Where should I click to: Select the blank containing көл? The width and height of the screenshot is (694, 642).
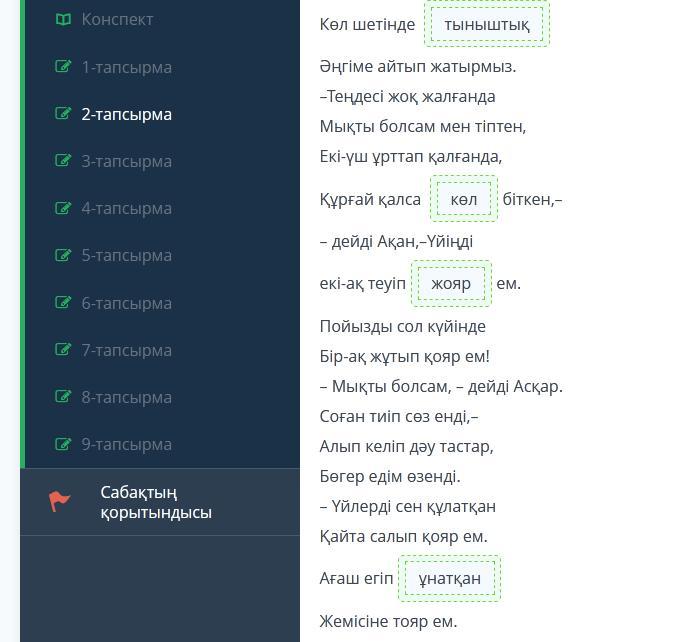464,199
